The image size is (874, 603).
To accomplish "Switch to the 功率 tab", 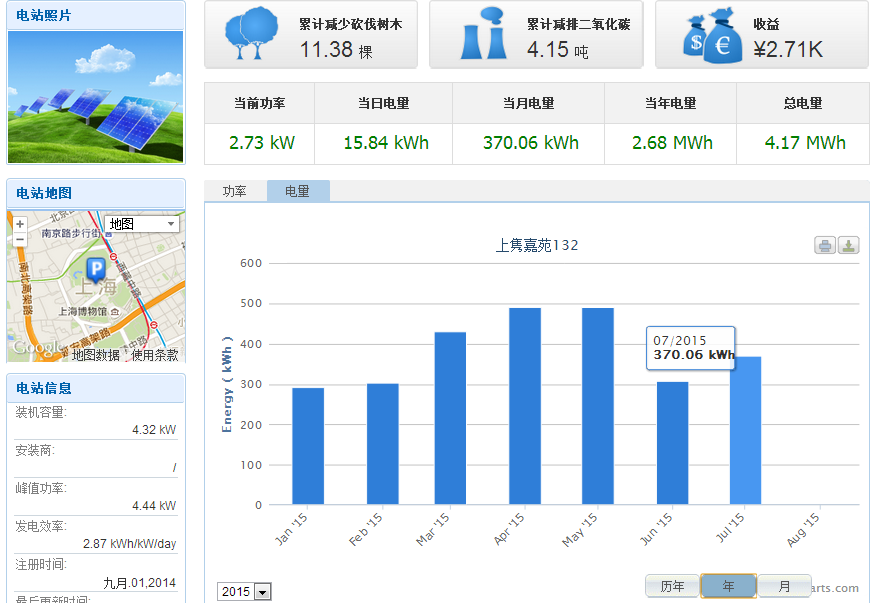I will (x=235, y=191).
